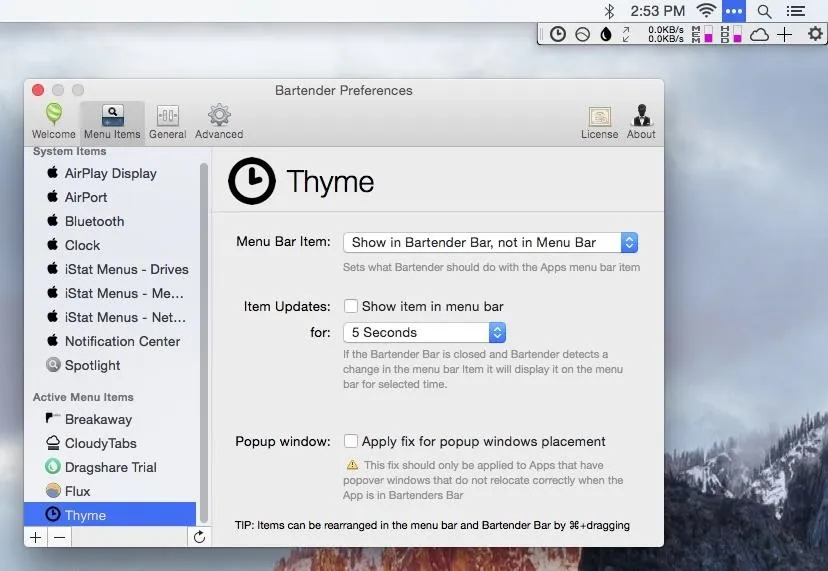The width and height of the screenshot is (828, 571).
Task: Select iStat Menus - Me... item
Action: click(110, 293)
